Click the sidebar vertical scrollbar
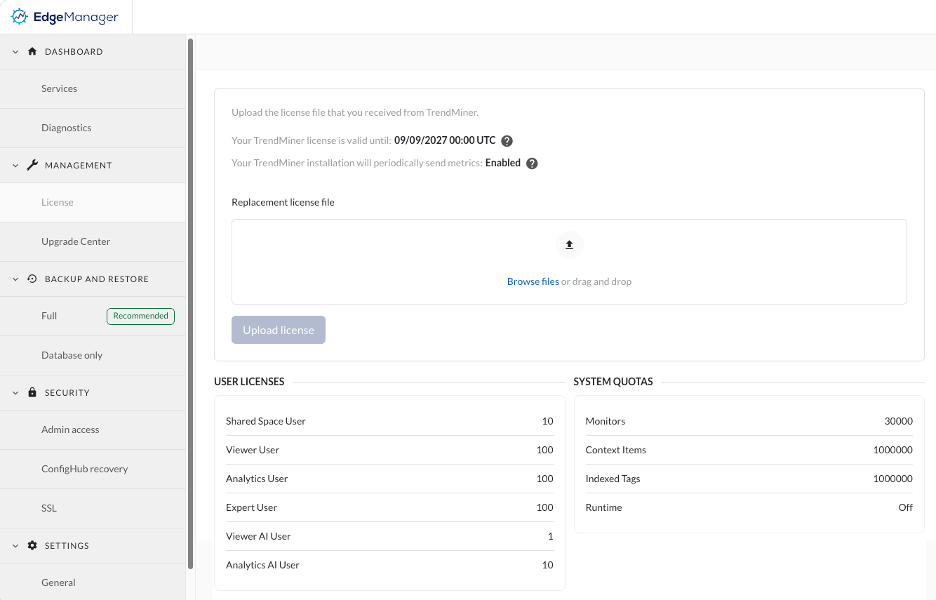This screenshot has width=936, height=600. (190, 303)
